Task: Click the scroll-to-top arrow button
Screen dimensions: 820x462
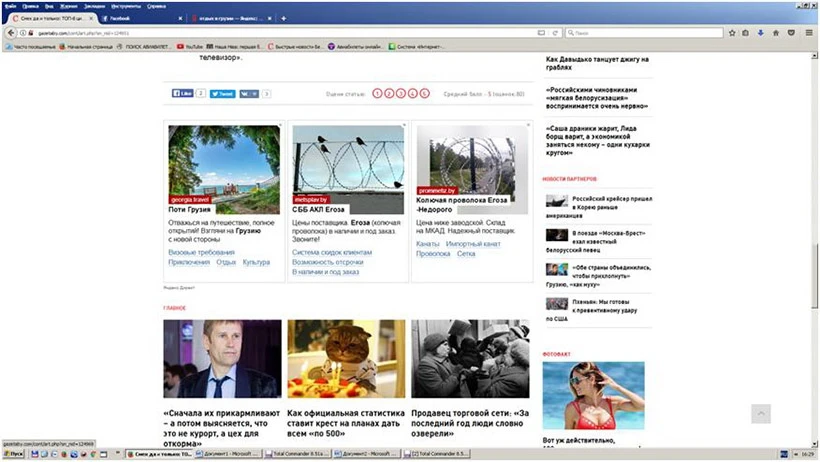Action: coord(761,413)
